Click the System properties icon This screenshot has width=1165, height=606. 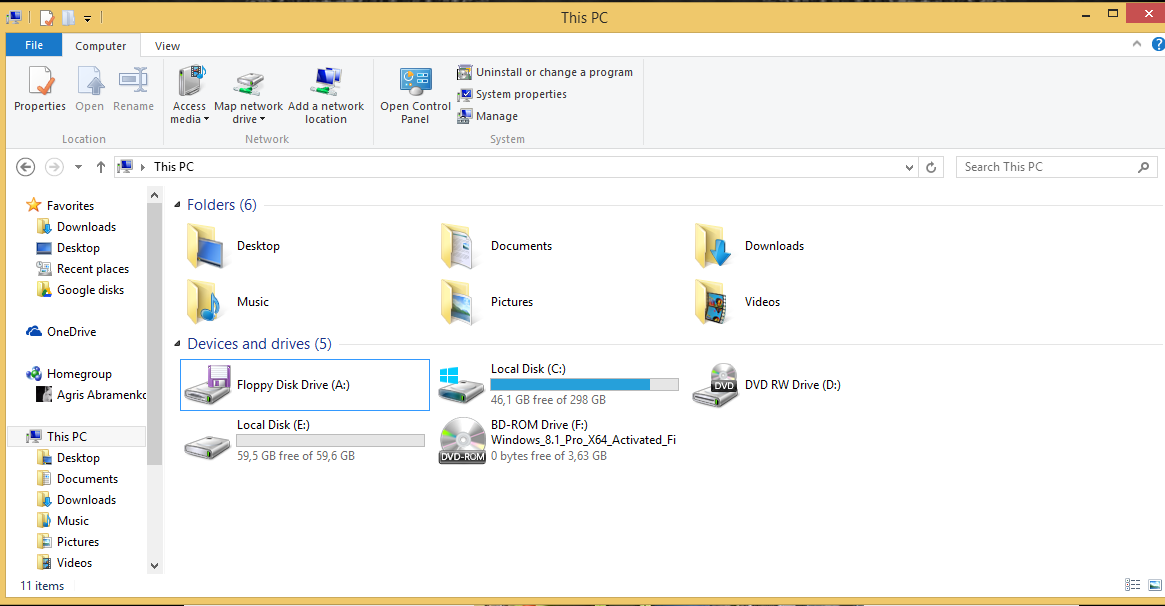[x=464, y=94]
